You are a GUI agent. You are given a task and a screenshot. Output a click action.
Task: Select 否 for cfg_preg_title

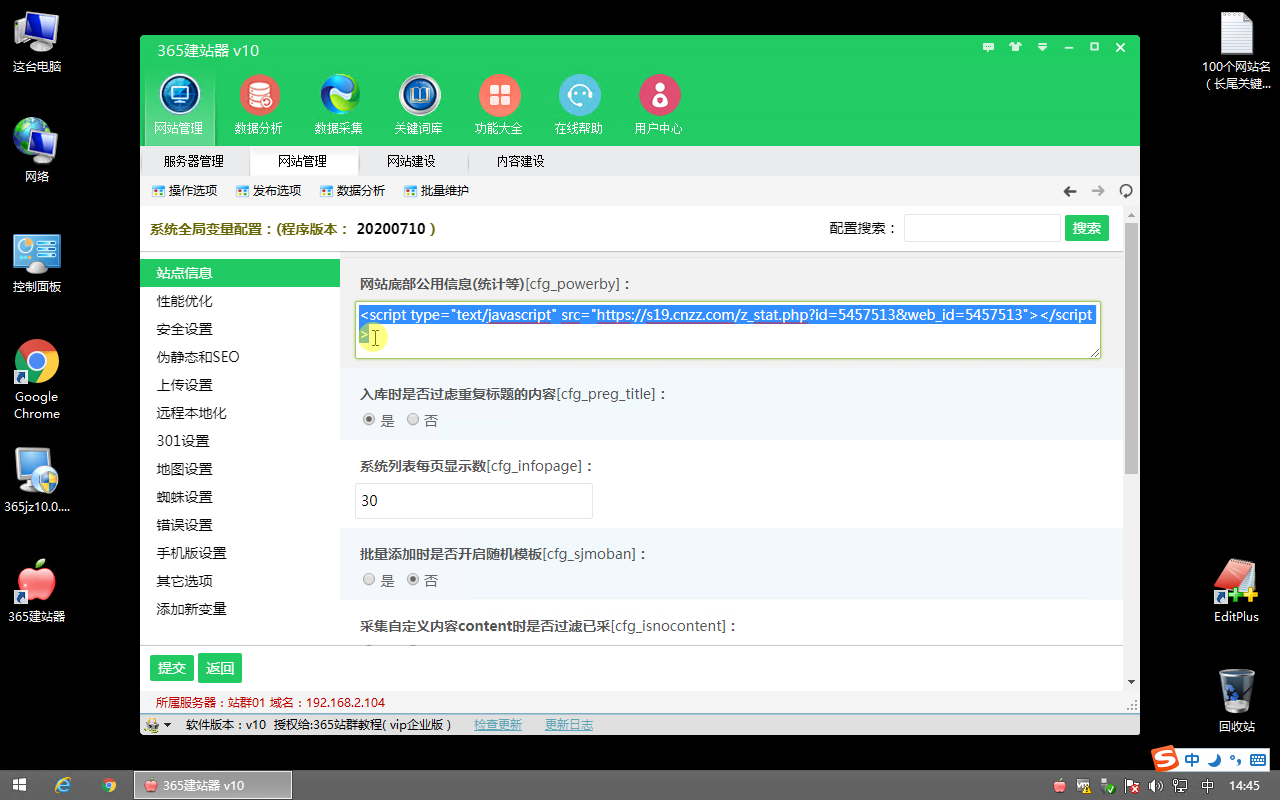click(413, 420)
